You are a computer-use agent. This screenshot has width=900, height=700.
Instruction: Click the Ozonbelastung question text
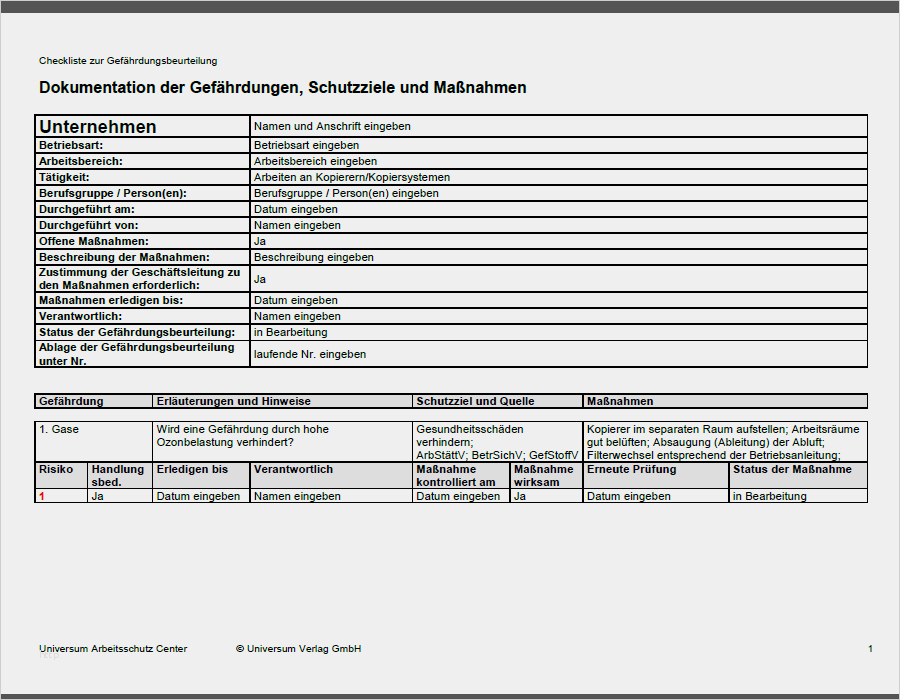pos(243,435)
